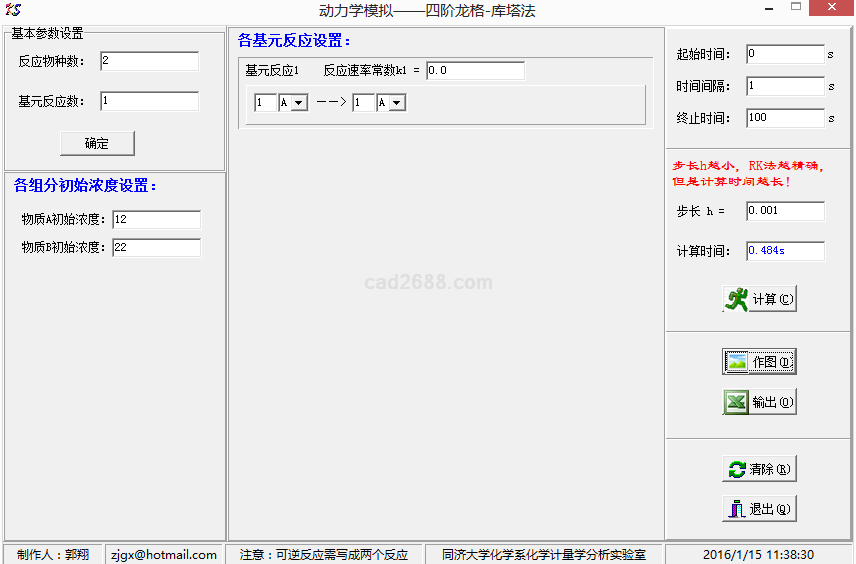Click the running-man 计算 (Calculate) icon

[x=738, y=299]
